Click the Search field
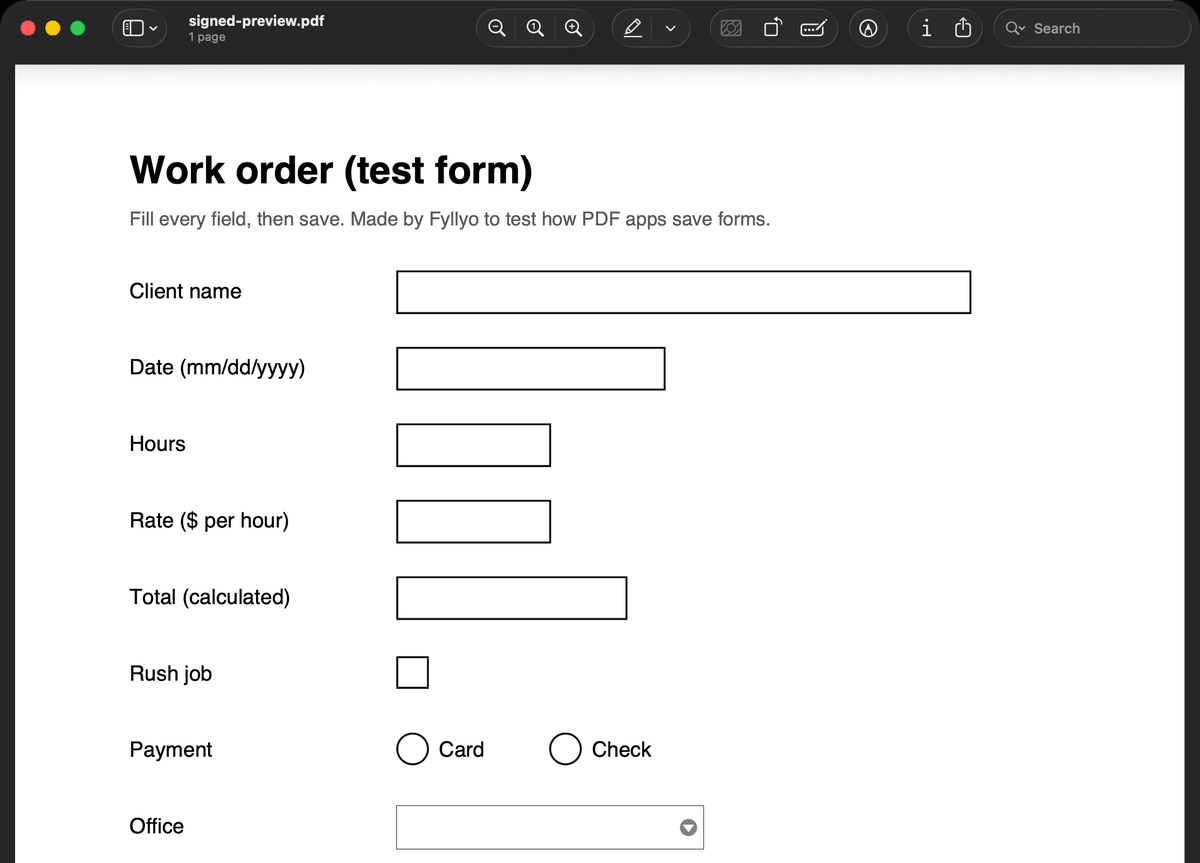This screenshot has height=863, width=1200. pos(1092,29)
